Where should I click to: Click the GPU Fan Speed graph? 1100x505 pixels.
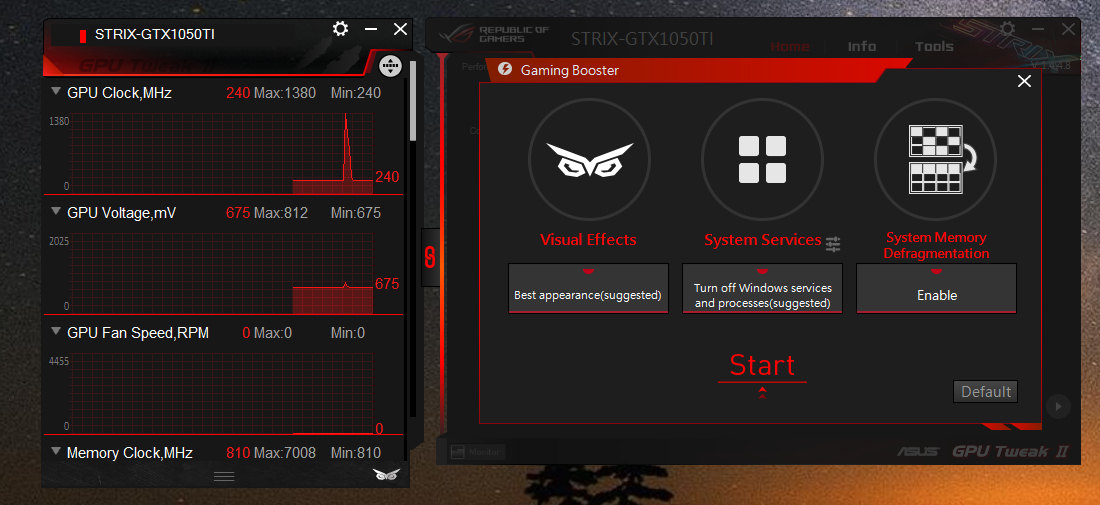point(222,391)
